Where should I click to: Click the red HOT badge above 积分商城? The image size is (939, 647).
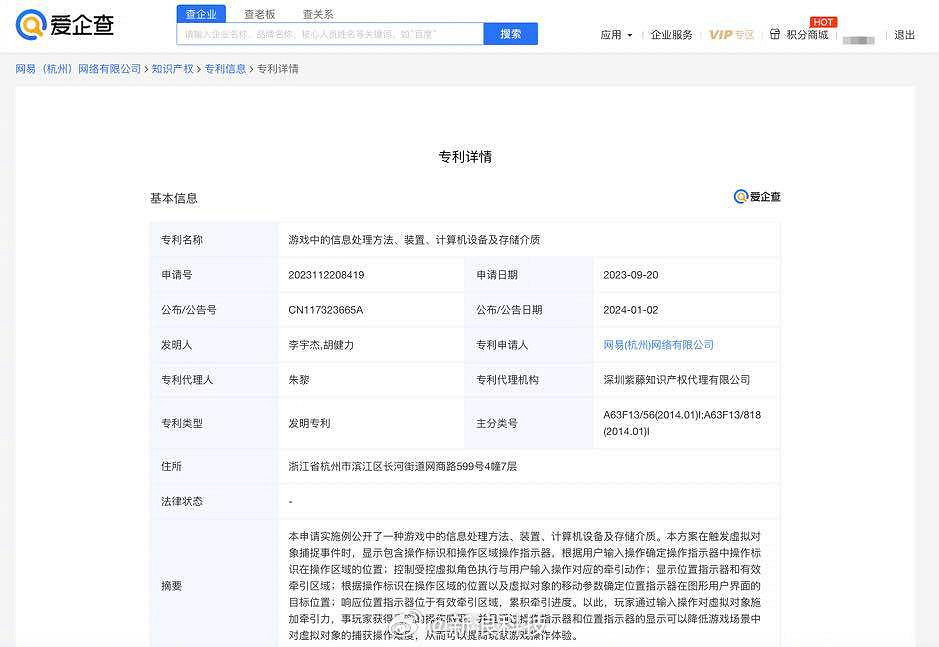click(823, 21)
